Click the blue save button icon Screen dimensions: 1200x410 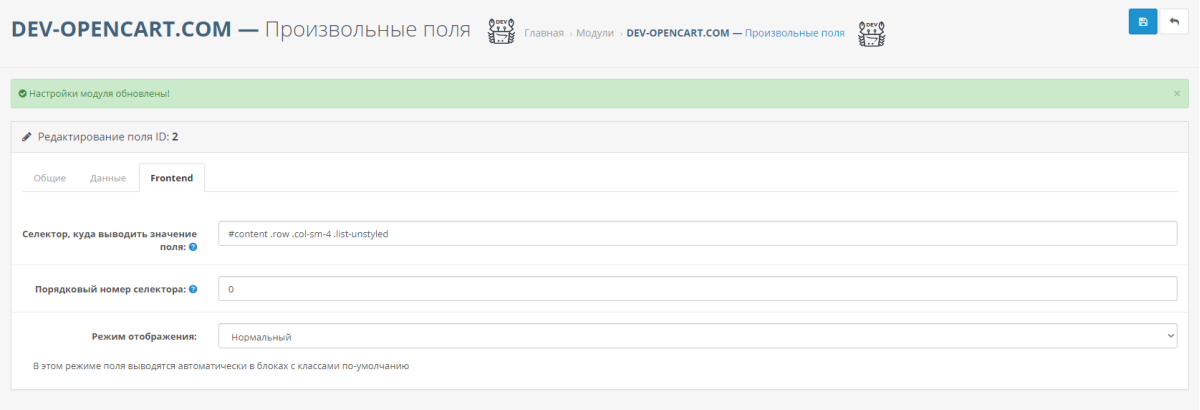pos(1143,21)
